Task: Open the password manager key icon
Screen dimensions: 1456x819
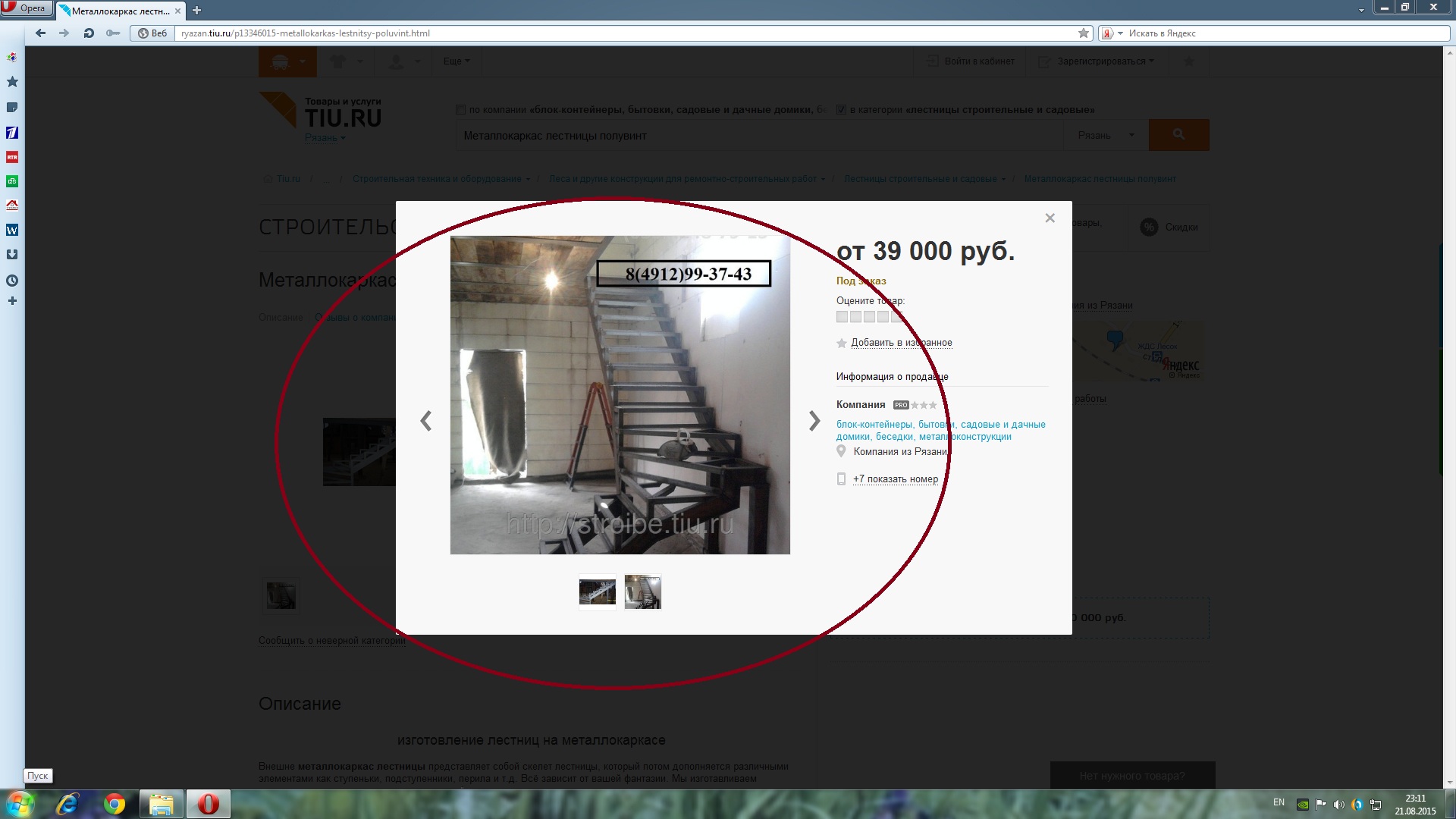Action: (113, 33)
